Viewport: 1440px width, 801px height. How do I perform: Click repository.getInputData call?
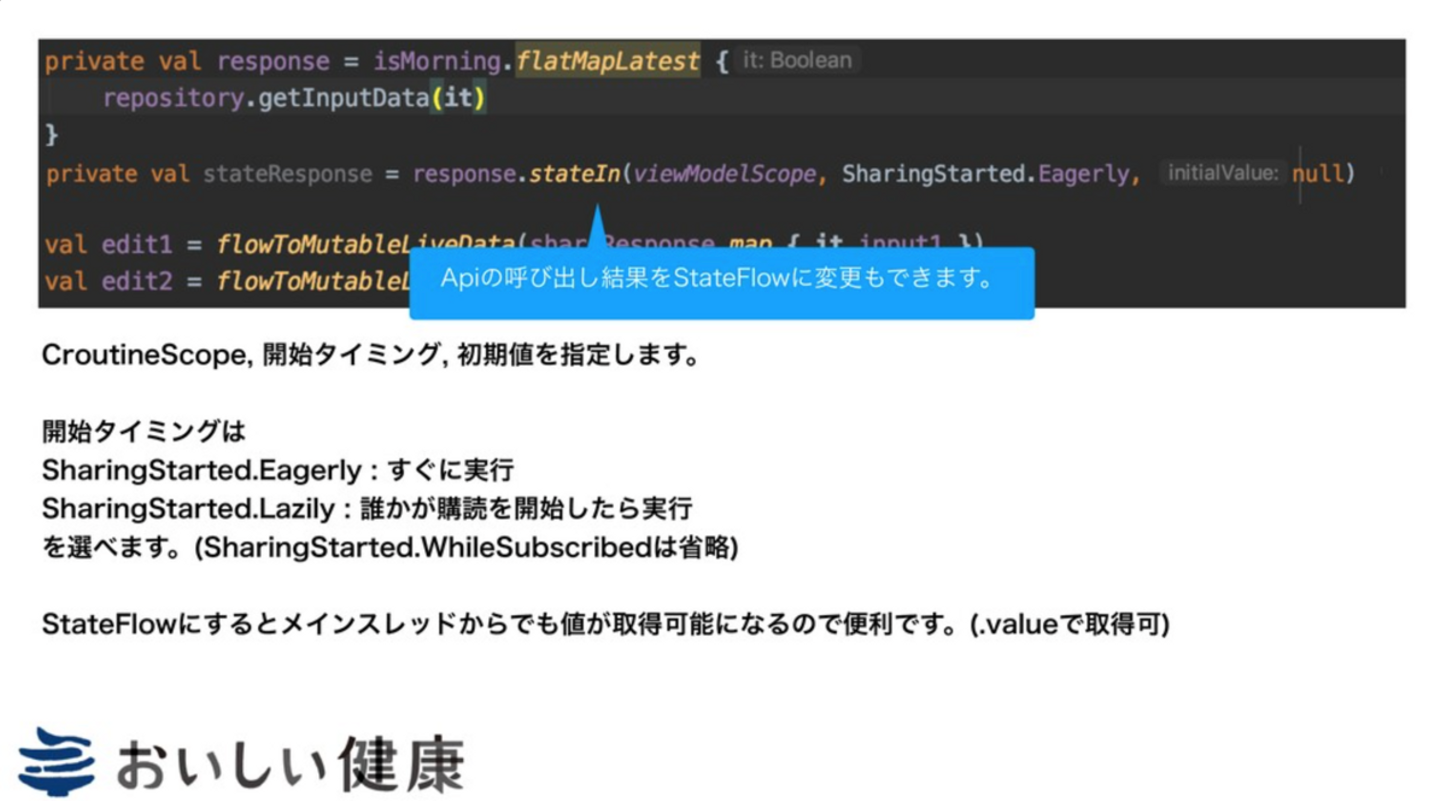point(293,99)
